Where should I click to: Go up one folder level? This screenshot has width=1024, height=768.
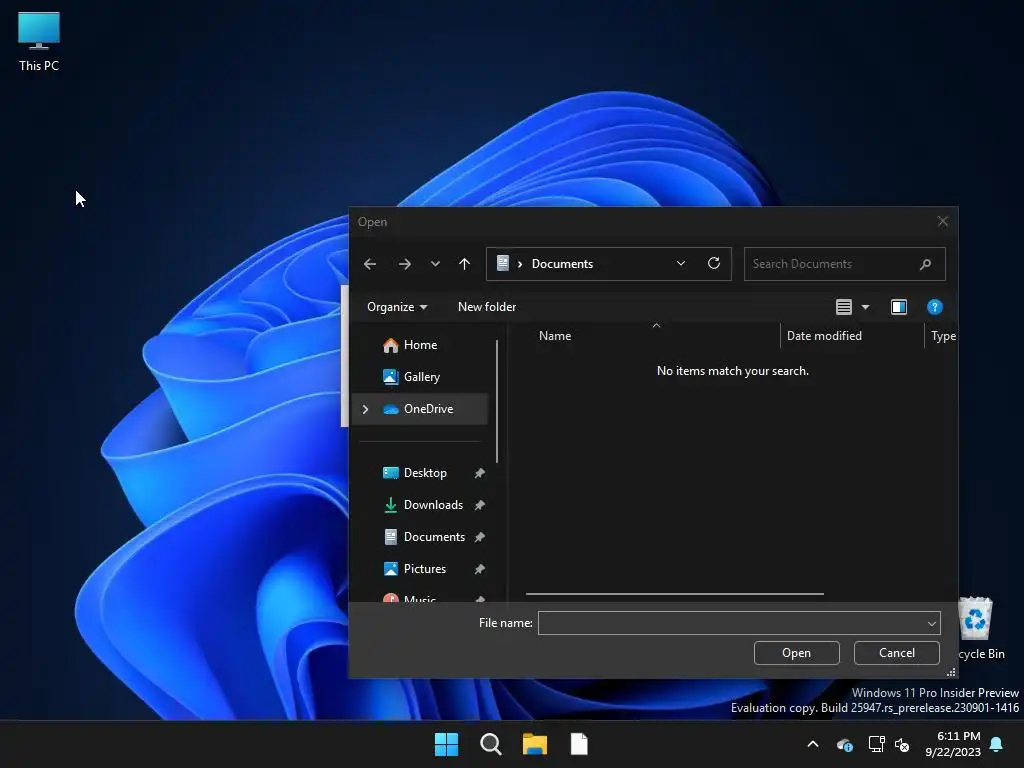[464, 264]
